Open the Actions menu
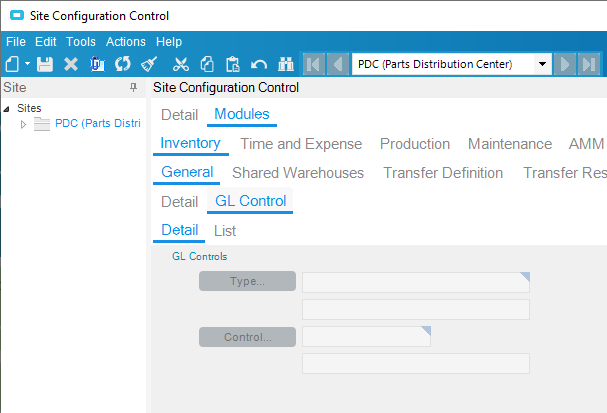 pos(126,42)
